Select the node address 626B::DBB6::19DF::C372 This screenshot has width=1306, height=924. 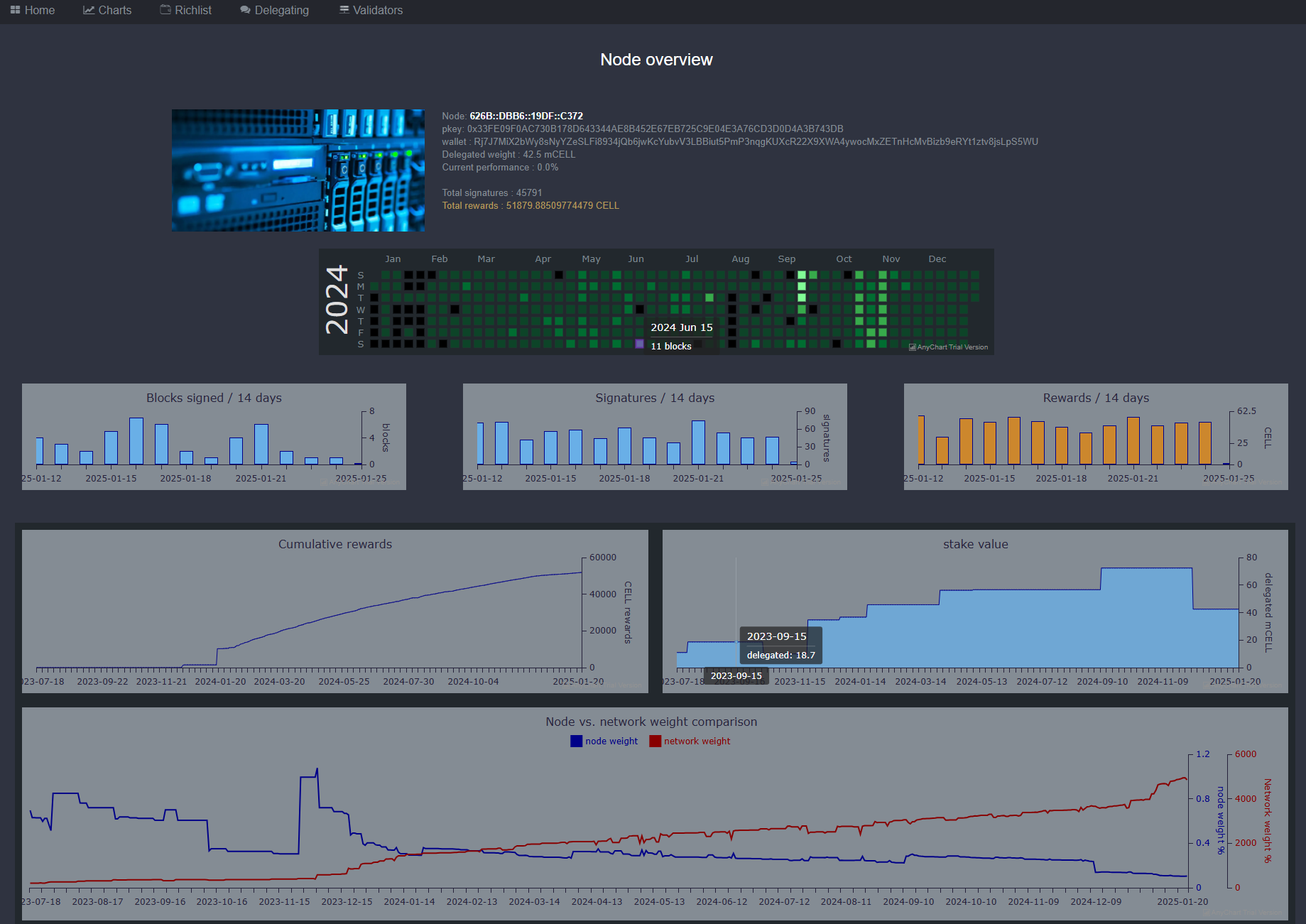click(x=526, y=116)
